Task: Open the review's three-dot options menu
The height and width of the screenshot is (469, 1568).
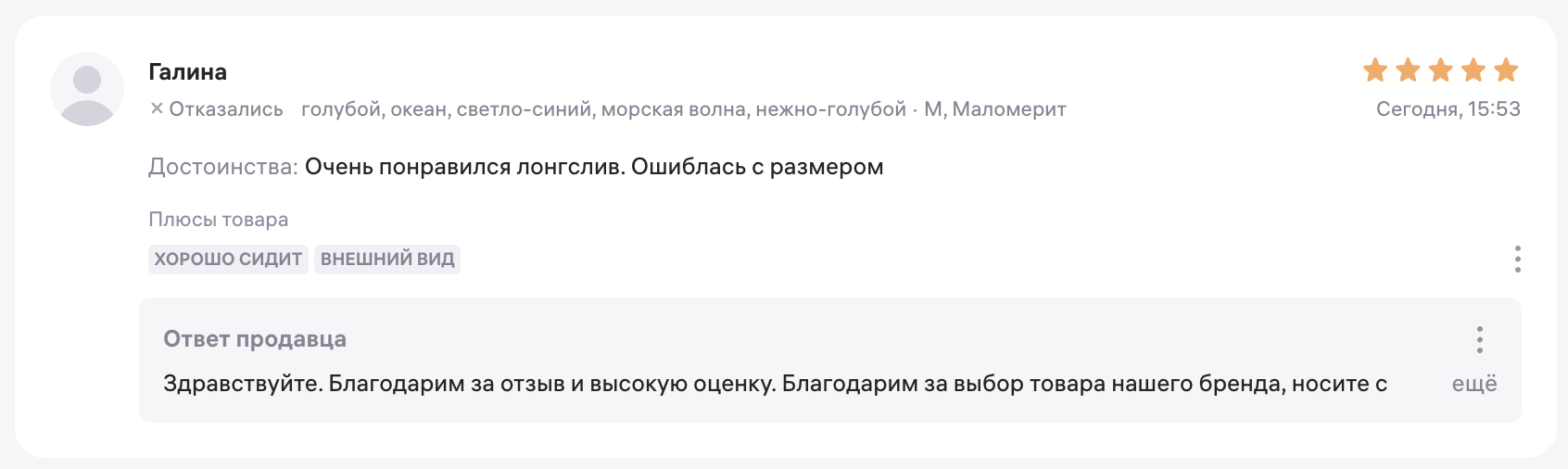Action: pyautogui.click(x=1517, y=259)
